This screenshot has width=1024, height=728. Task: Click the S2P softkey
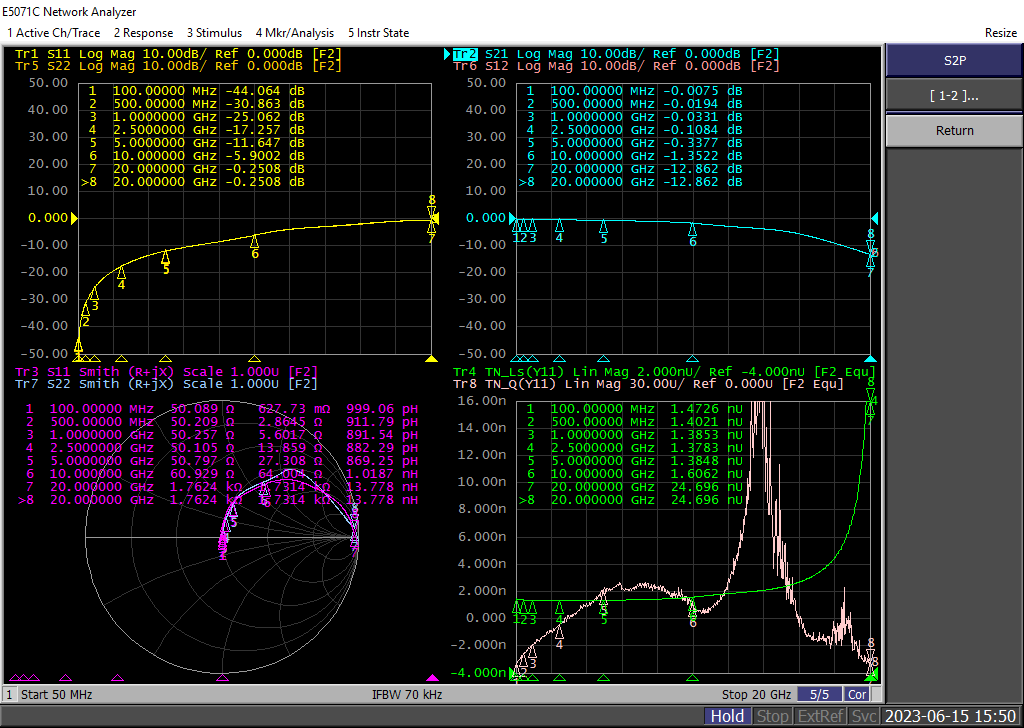pos(954,61)
